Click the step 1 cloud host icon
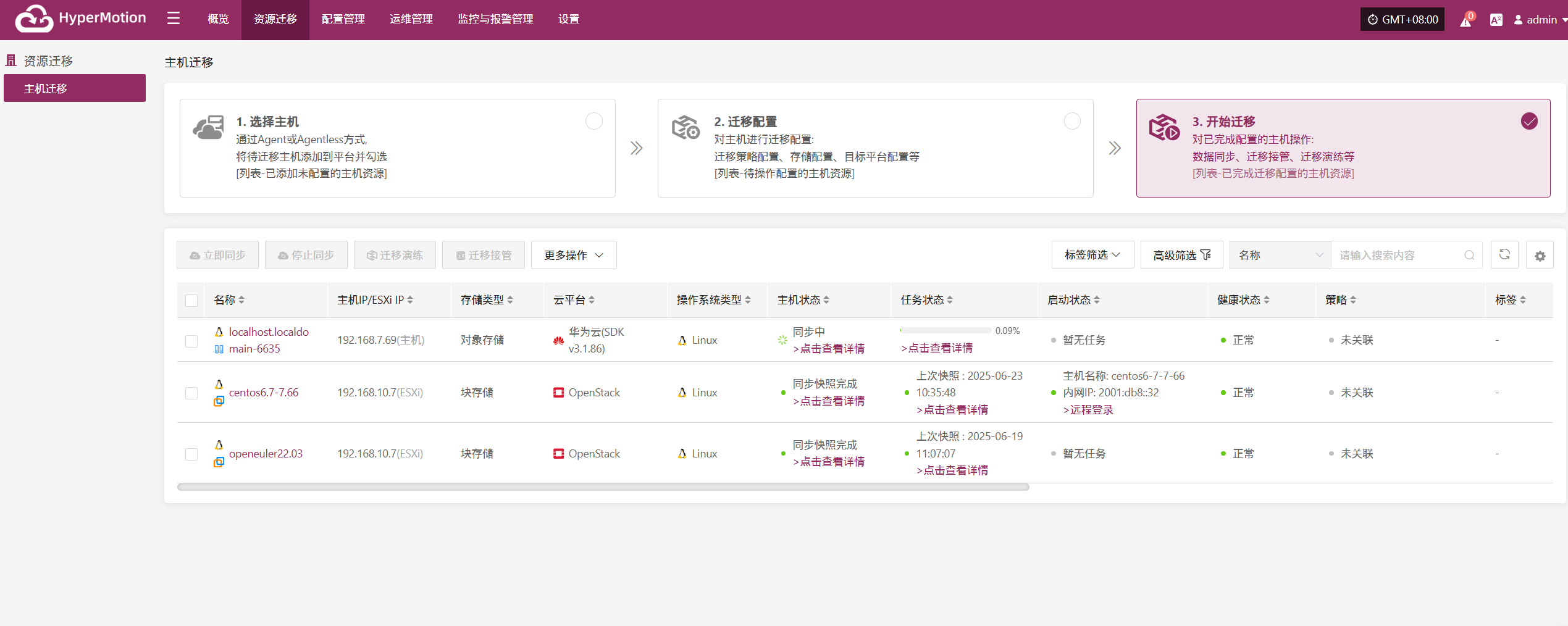The image size is (1568, 626). (209, 127)
